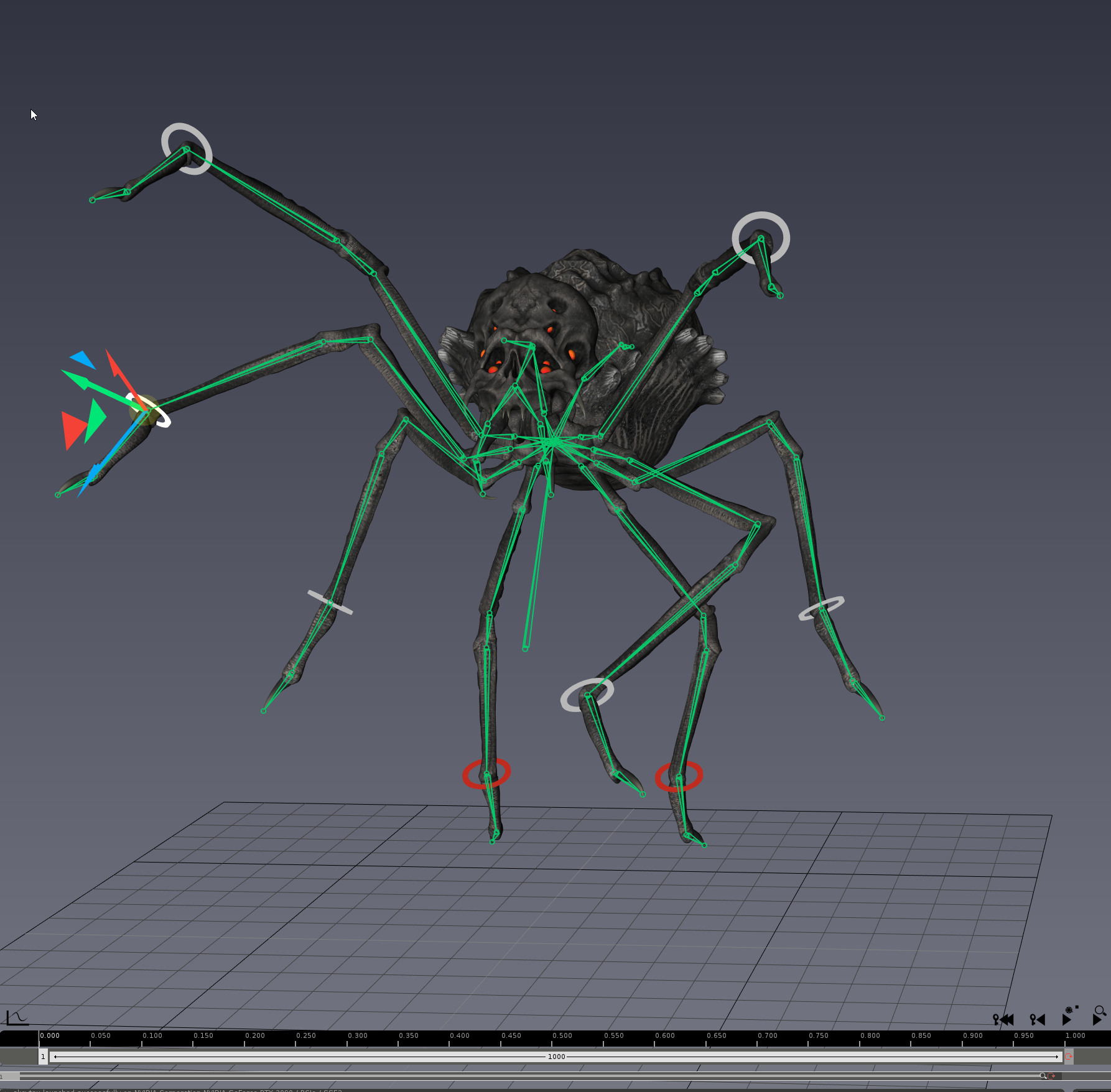Select the grey ring control on upper-left raised leg
This screenshot has width=1111, height=1092.
coord(187,149)
